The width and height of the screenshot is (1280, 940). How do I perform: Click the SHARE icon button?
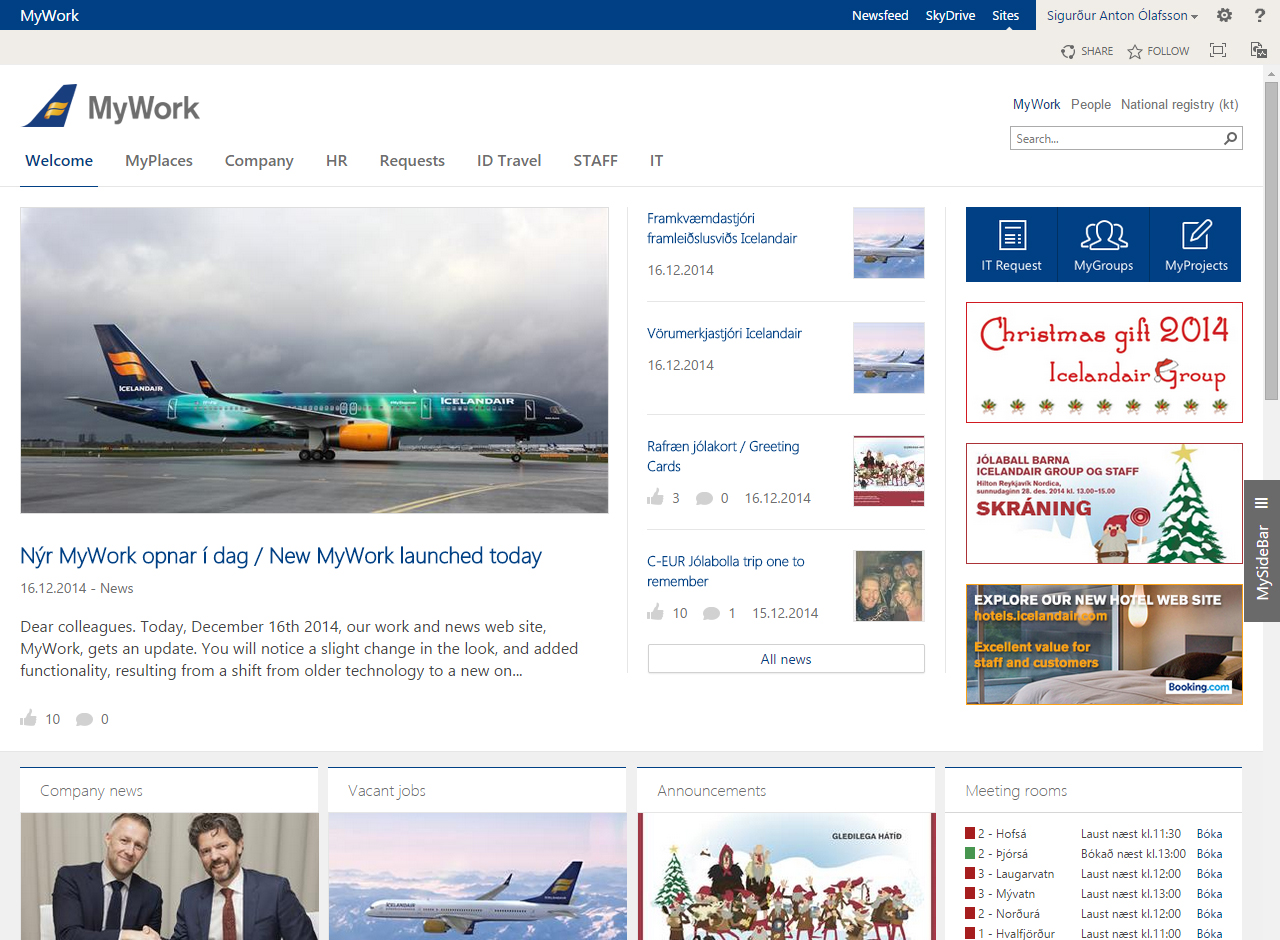pyautogui.click(x=1087, y=51)
